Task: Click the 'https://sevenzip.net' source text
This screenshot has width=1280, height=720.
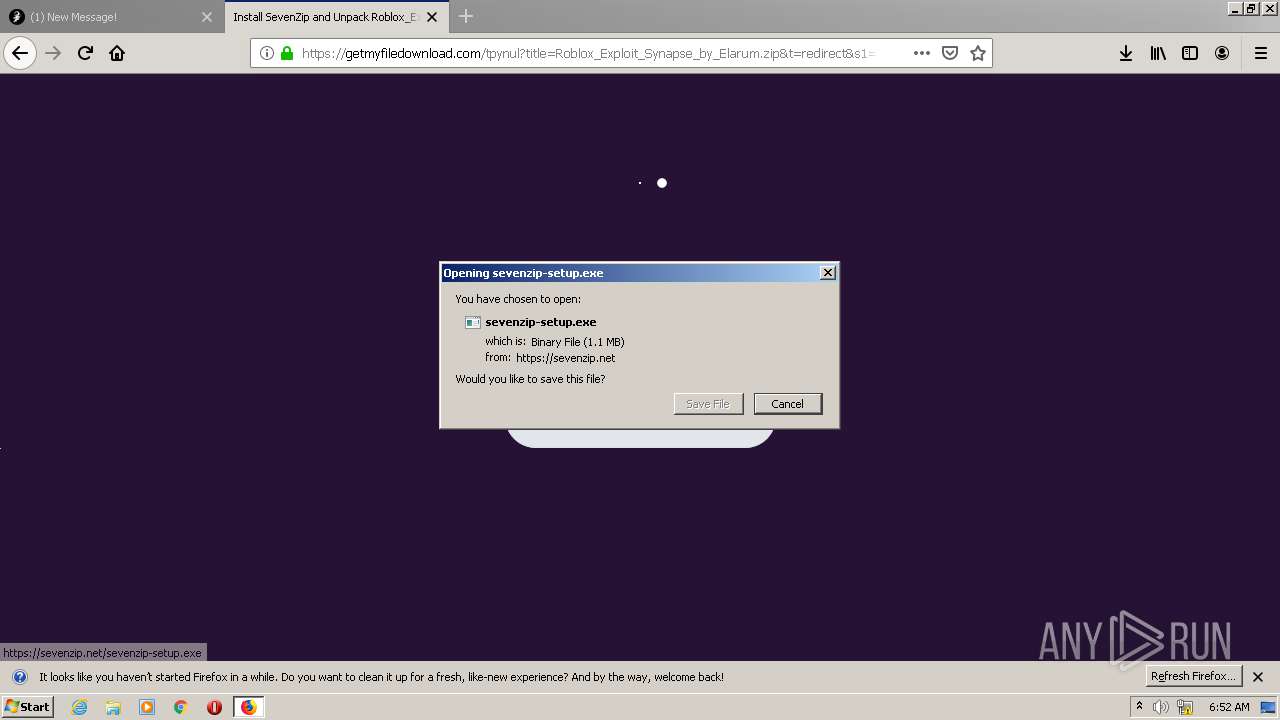Action: (x=565, y=358)
